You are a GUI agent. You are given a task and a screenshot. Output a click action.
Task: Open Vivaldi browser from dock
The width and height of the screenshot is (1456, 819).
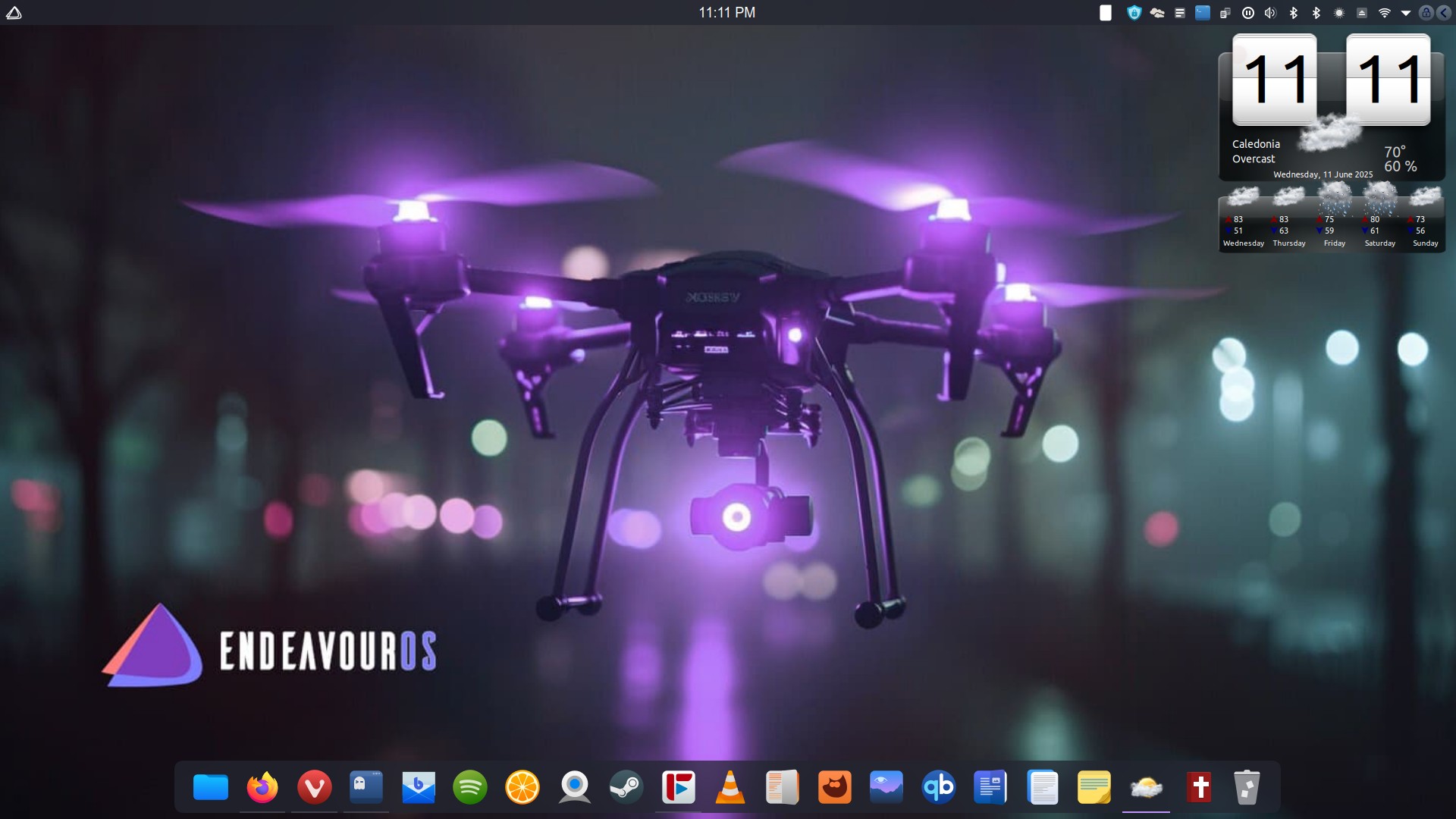click(314, 787)
